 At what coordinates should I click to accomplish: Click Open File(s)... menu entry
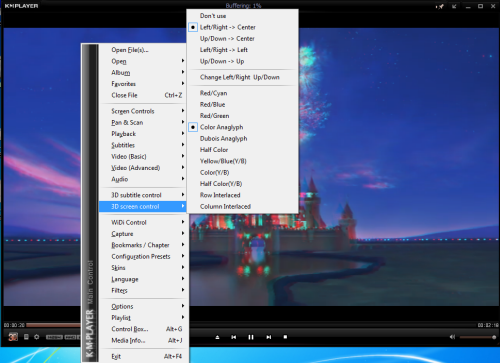(143, 50)
